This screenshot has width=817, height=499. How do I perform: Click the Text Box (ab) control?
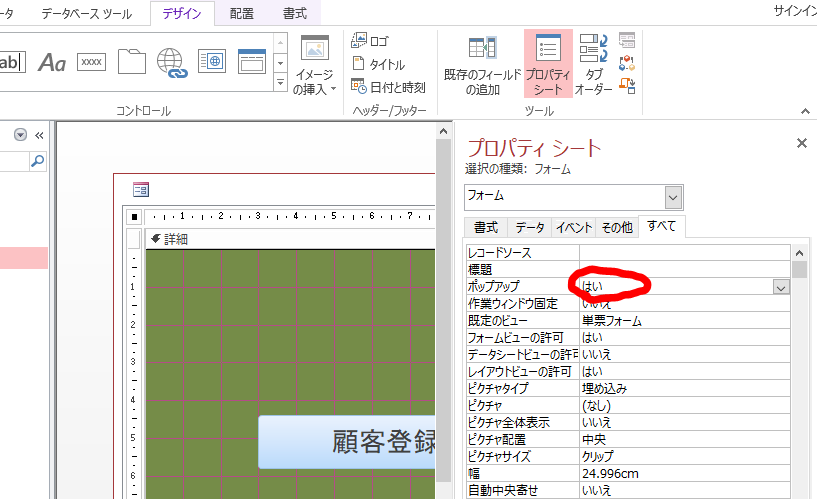click(x=11, y=62)
